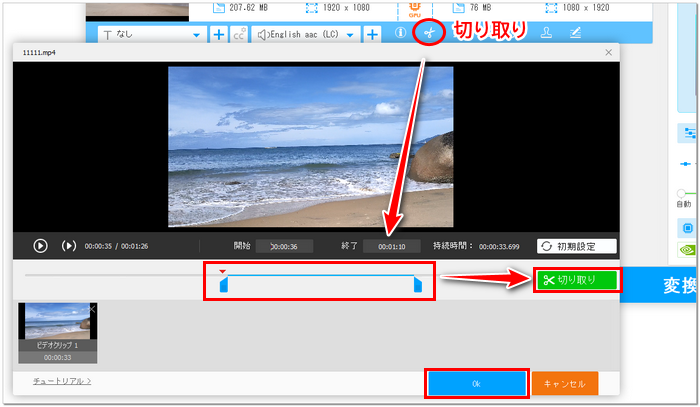
Task: Click the green 切り取り trim button
Action: pos(577,280)
